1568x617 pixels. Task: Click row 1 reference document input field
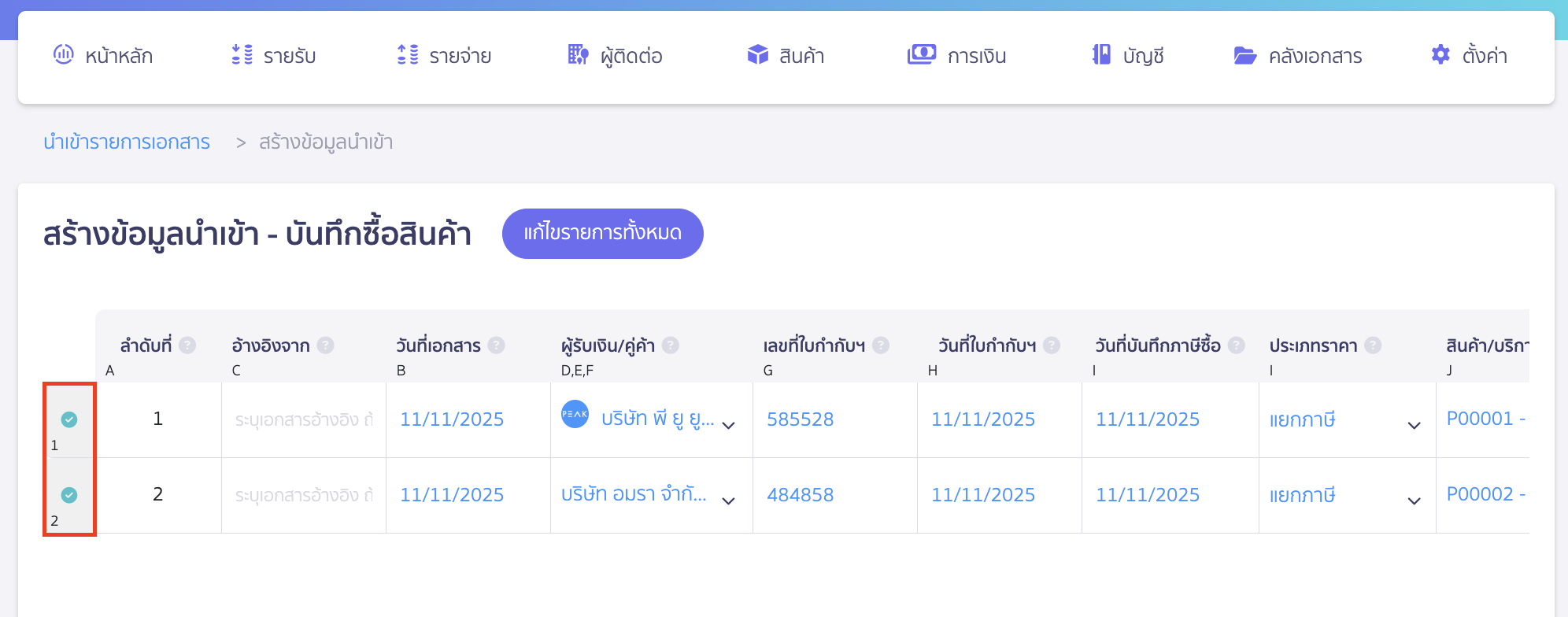tap(304, 420)
